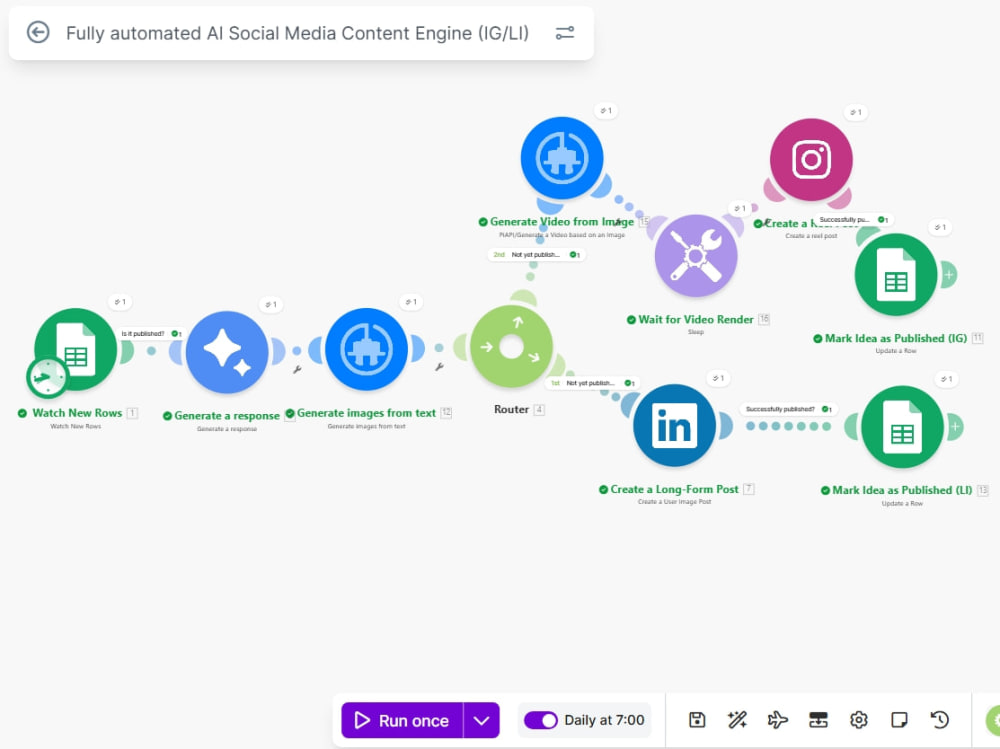
Task: Open the notes sticky icon
Action: point(899,720)
